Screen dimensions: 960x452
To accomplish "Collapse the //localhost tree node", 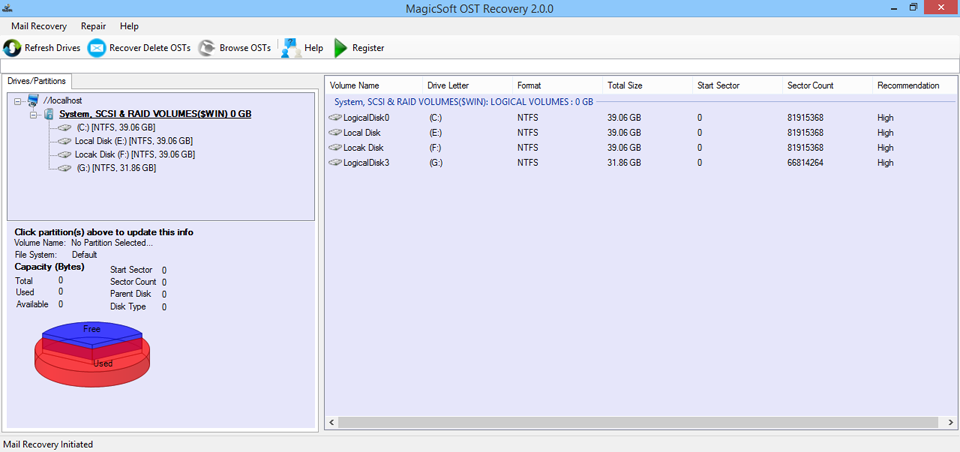I will 17,101.
